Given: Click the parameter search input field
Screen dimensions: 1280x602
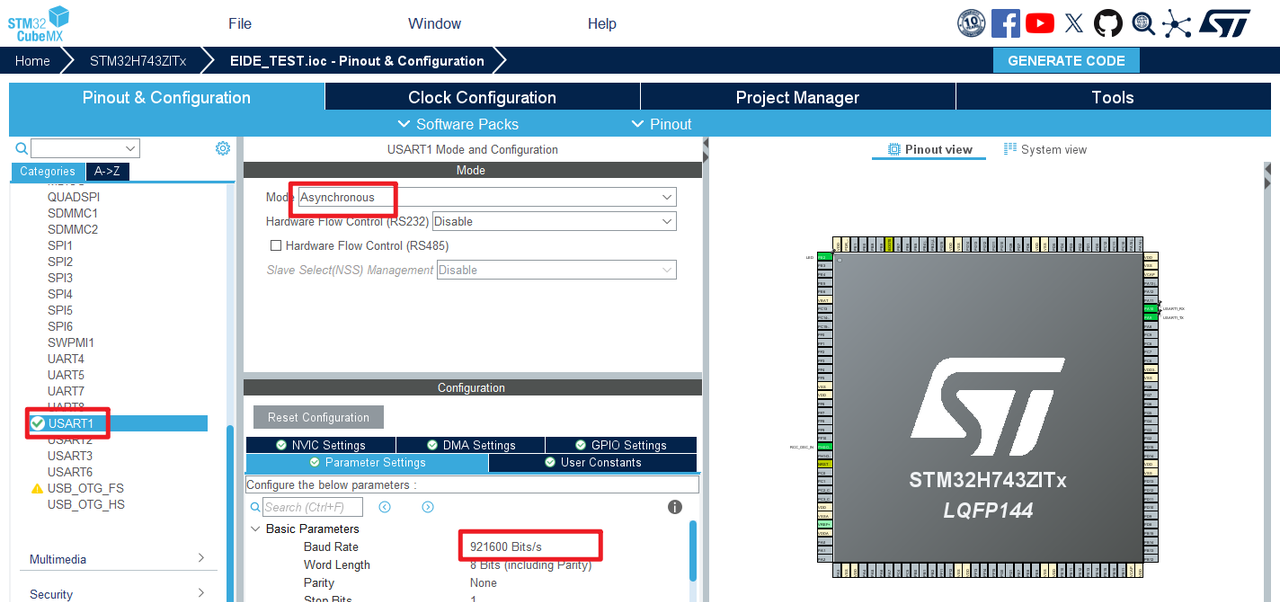Looking at the screenshot, I should (310, 507).
